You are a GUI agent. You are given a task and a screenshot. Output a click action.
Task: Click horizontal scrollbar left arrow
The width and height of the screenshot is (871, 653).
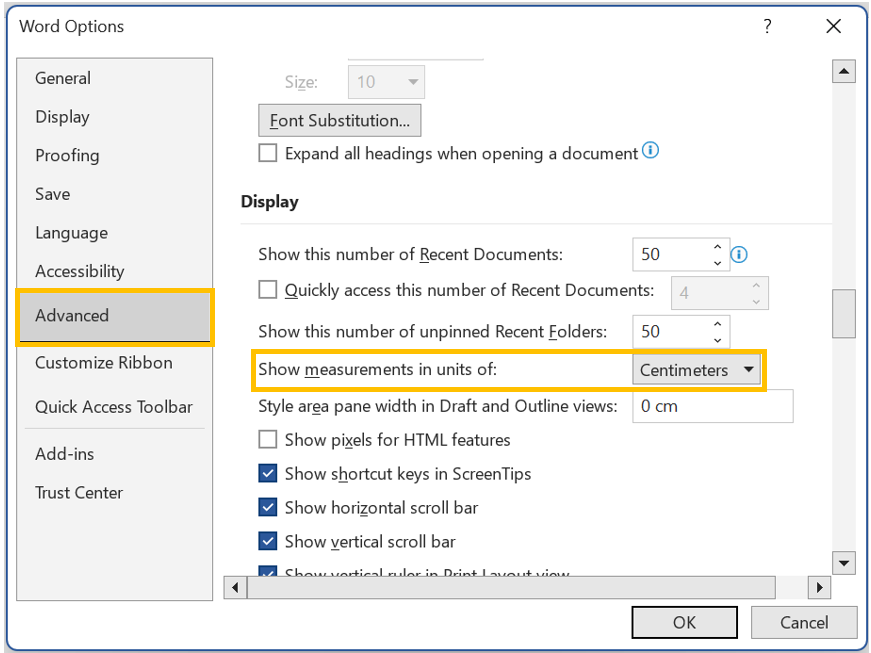click(x=236, y=588)
